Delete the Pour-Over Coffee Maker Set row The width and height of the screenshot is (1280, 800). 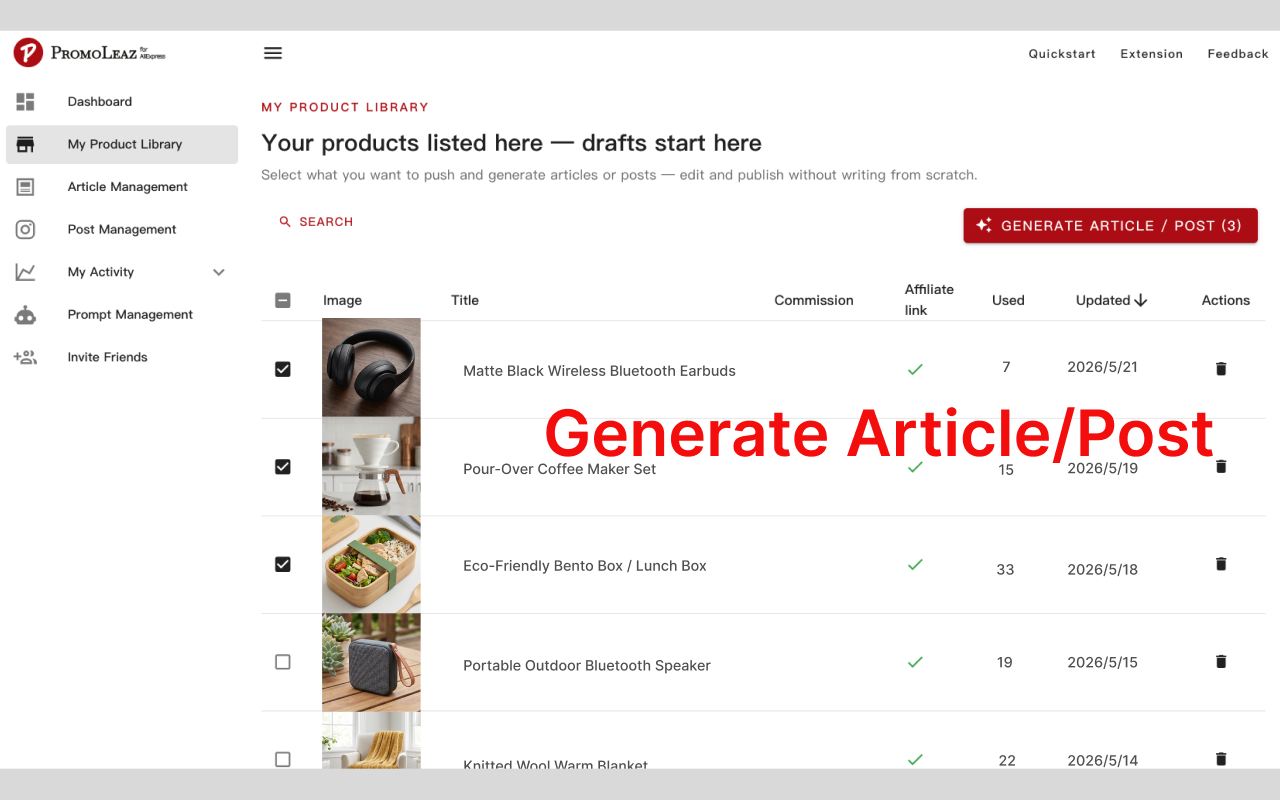[x=1220, y=466]
